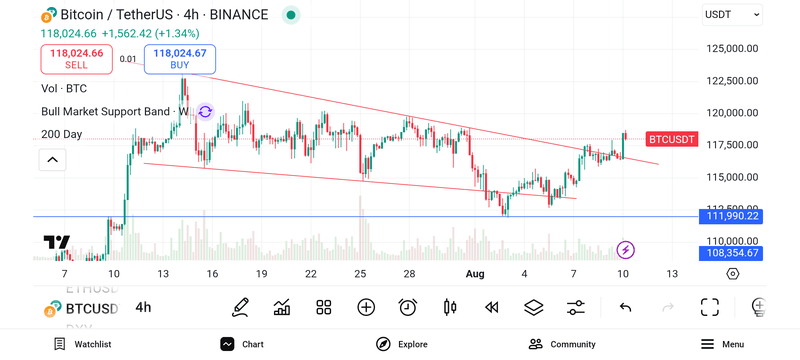Click the BUY 118,024.67 button
The height and width of the screenshot is (360, 800).
[180, 59]
